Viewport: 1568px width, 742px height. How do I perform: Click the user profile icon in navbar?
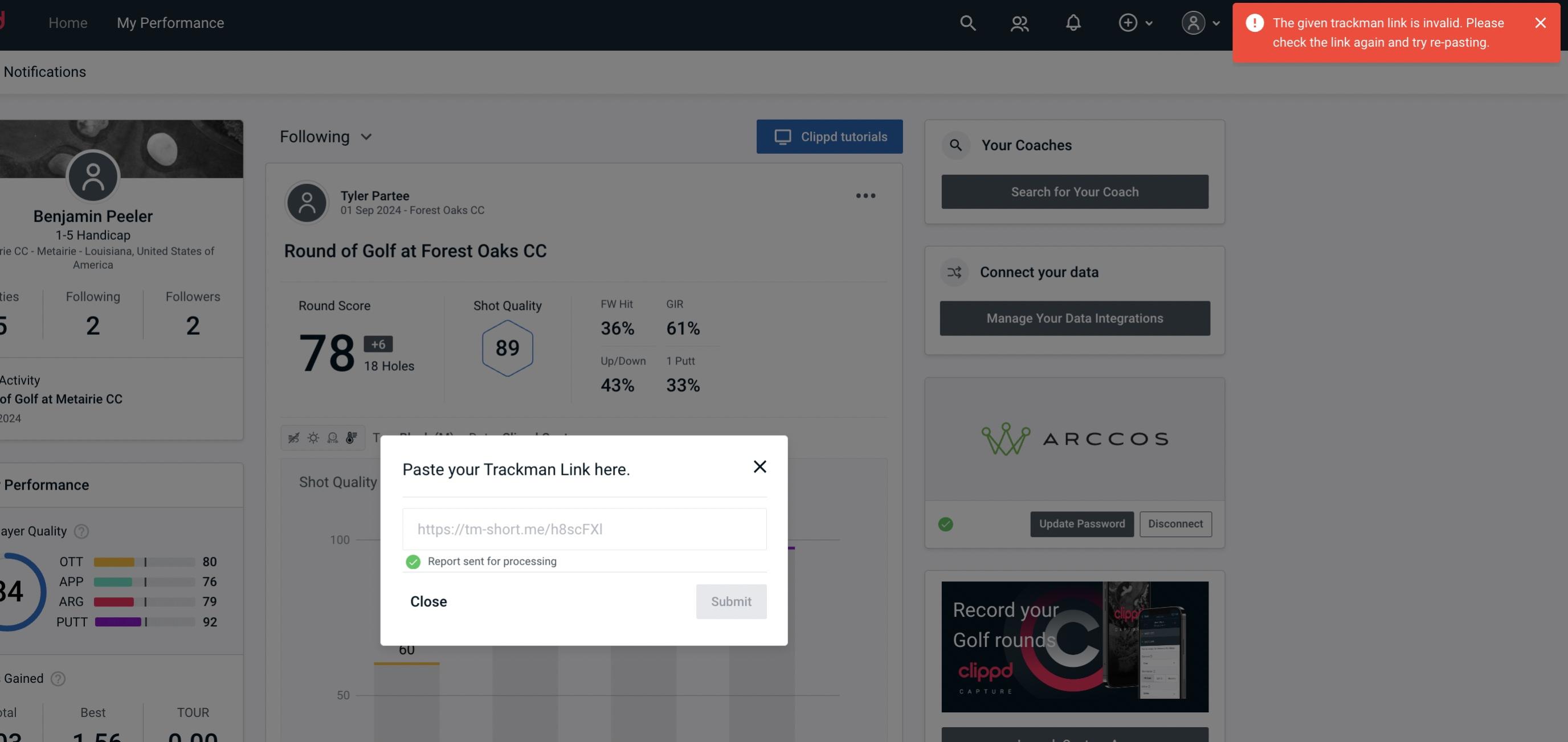(1191, 22)
